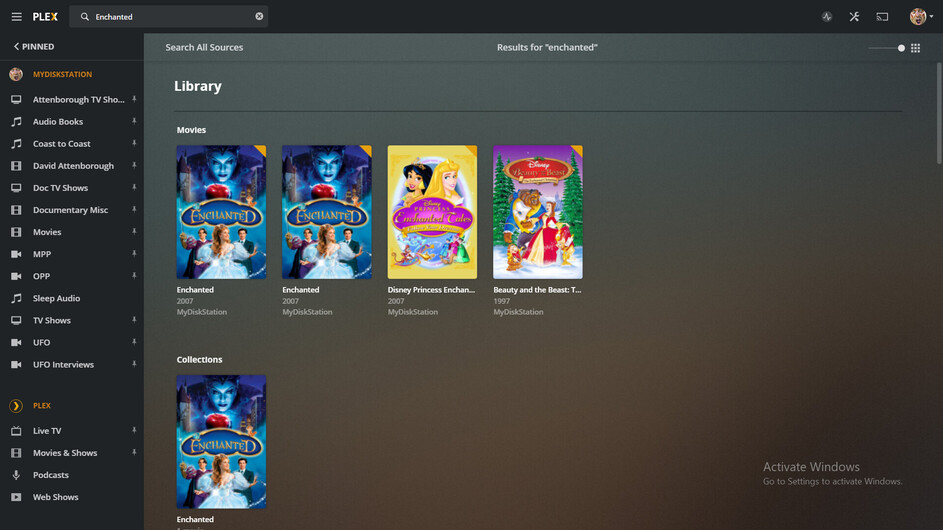Click Disney Princess Enchan... title link
Screen dimensions: 943x530
pyautogui.click(x=431, y=290)
